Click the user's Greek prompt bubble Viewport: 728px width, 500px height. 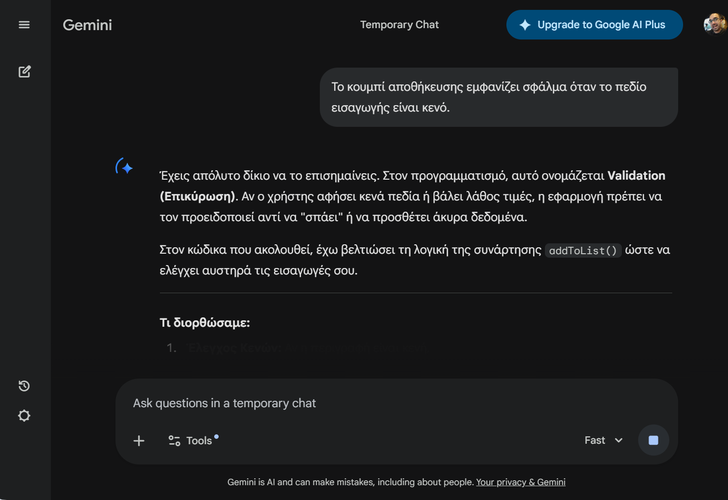point(498,97)
